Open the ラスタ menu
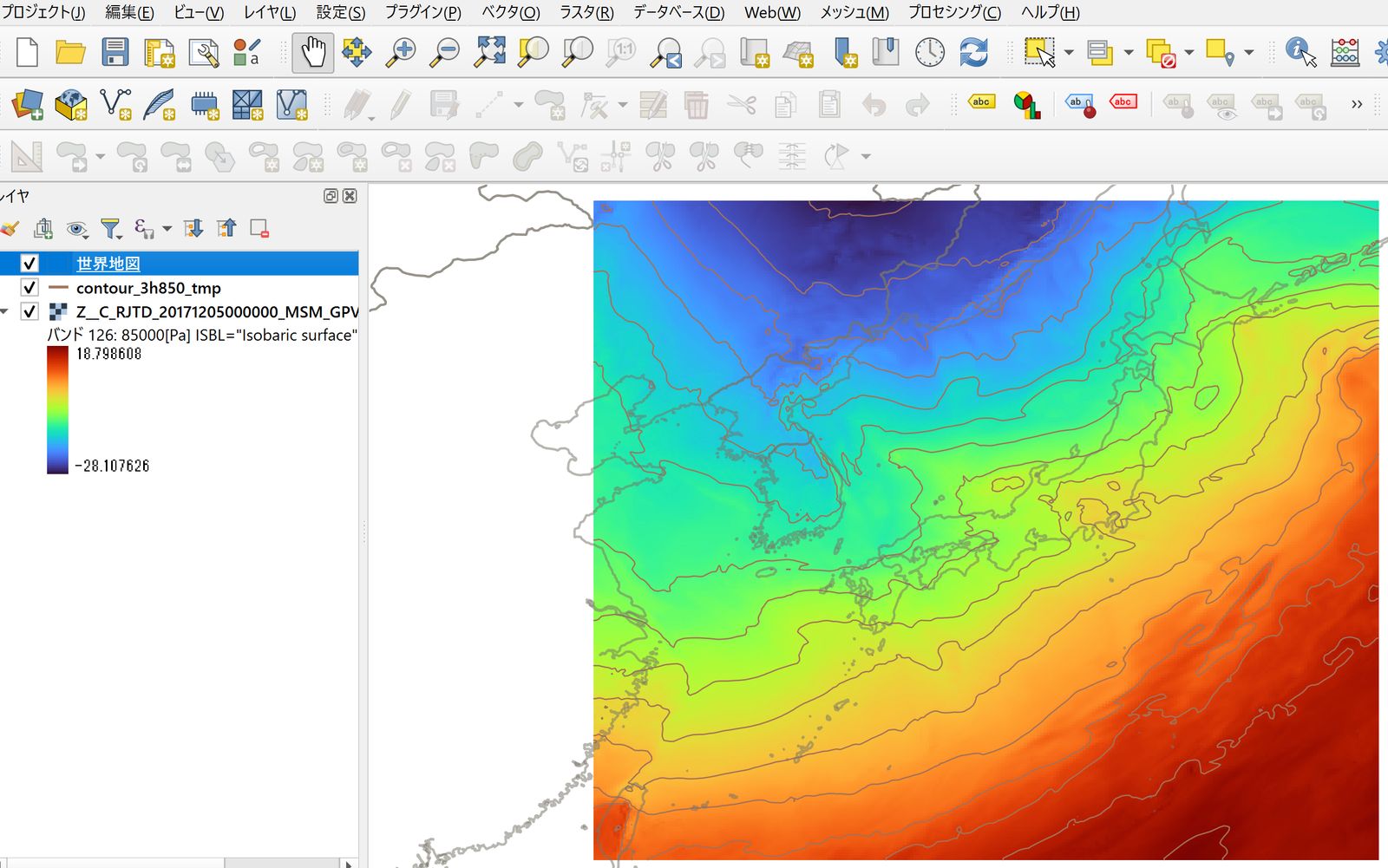 [x=586, y=12]
